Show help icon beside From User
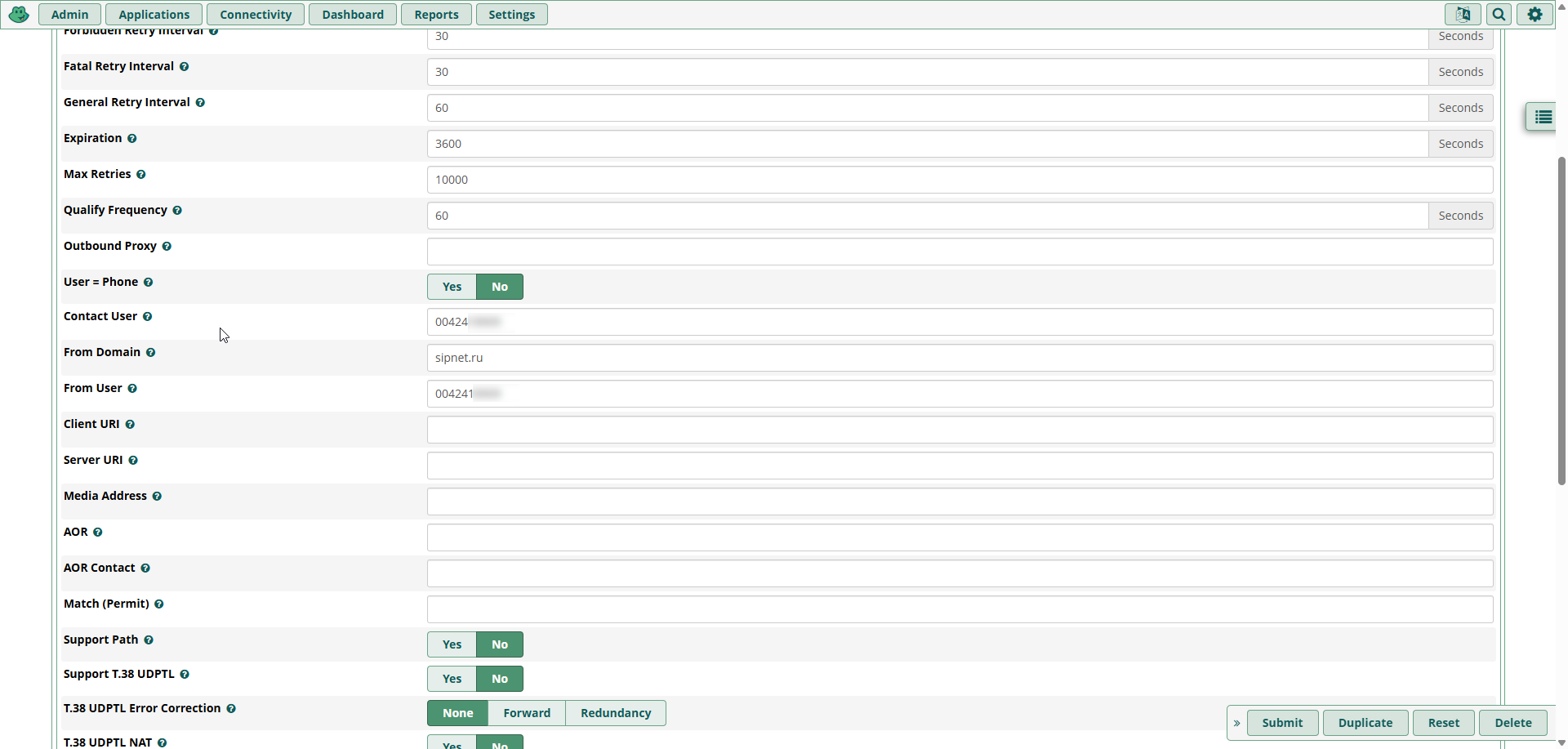Viewport: 1568px width, 749px height. point(132,389)
